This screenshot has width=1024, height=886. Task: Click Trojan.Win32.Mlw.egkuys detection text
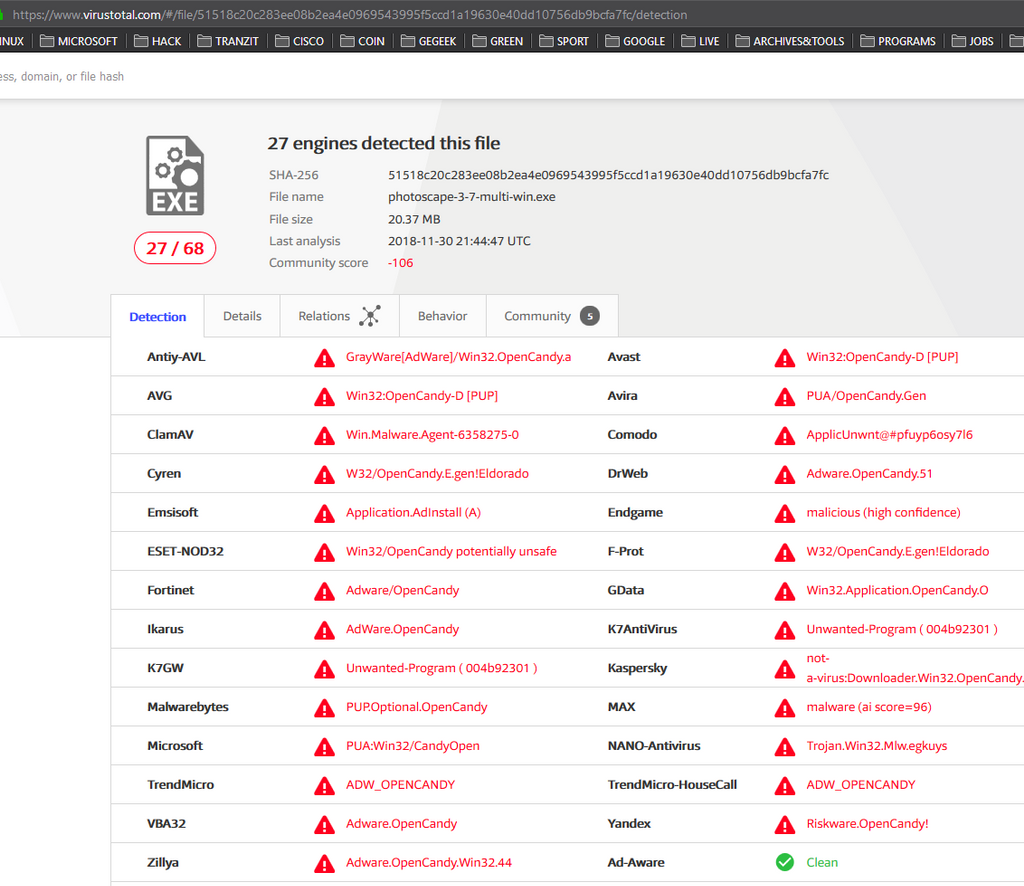click(876, 746)
